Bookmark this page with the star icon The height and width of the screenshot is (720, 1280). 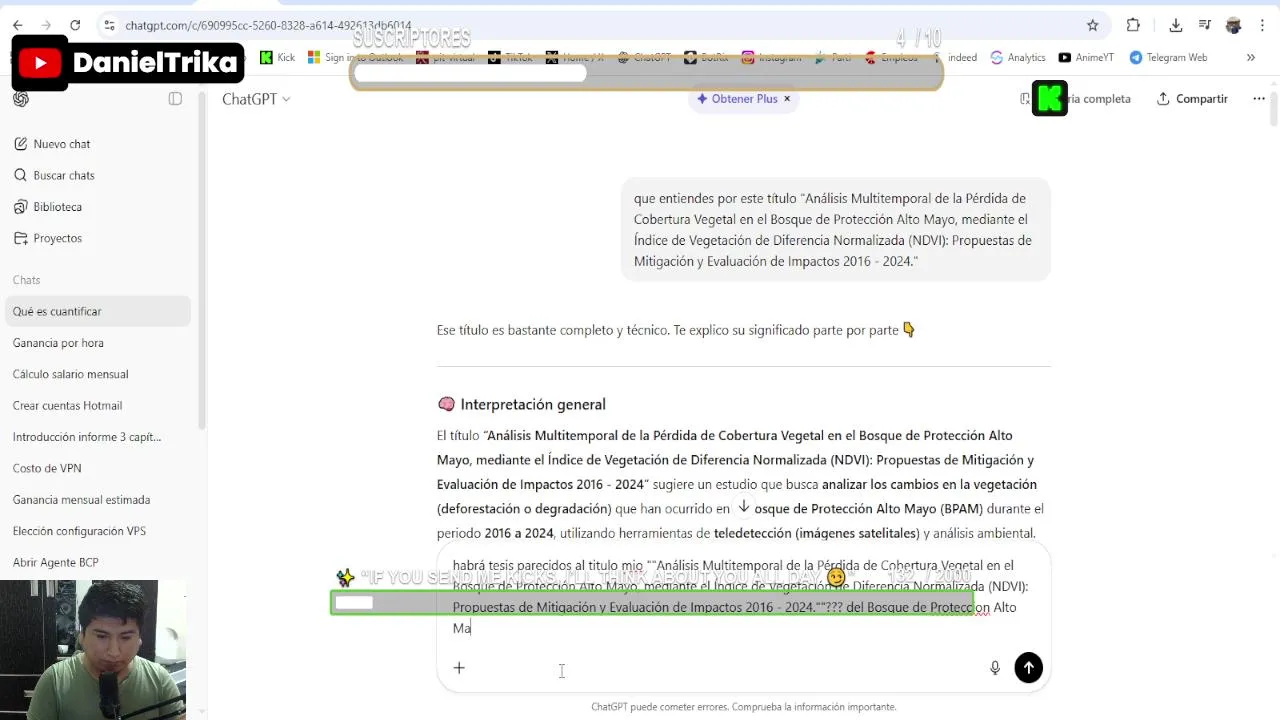point(1092,25)
